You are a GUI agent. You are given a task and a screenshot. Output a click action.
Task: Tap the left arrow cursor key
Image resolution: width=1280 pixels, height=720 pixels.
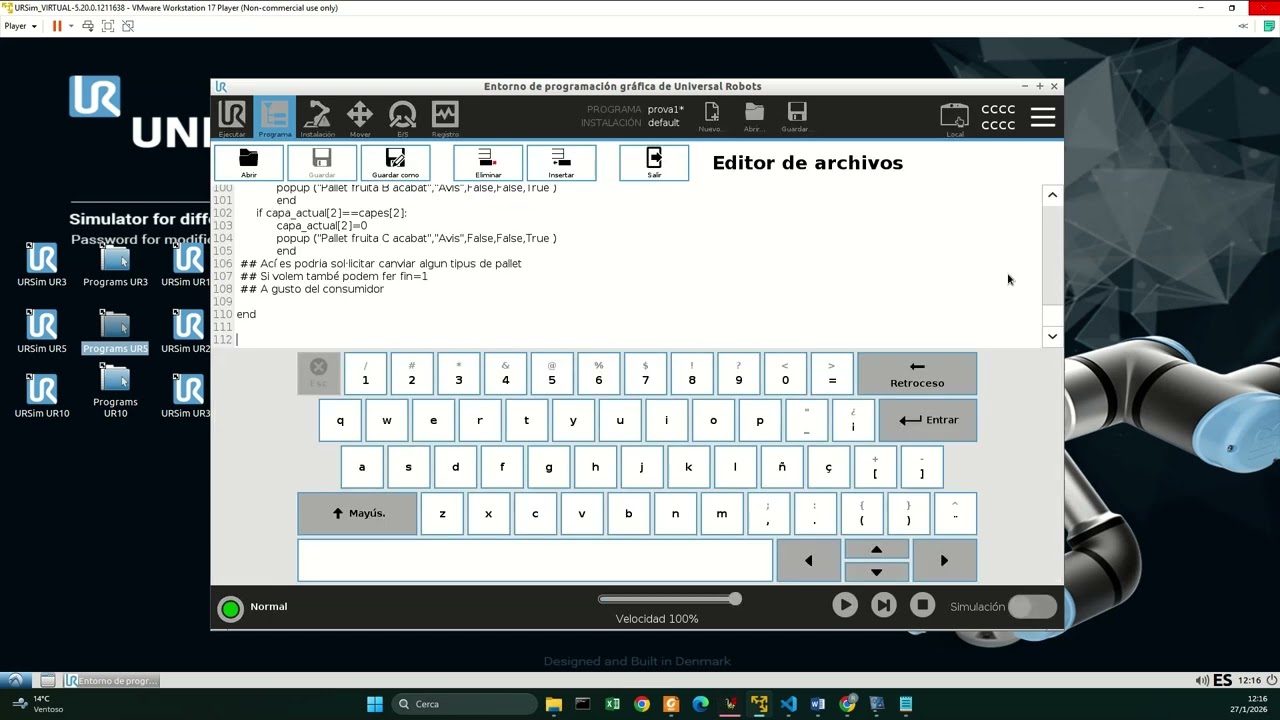[x=808, y=560]
